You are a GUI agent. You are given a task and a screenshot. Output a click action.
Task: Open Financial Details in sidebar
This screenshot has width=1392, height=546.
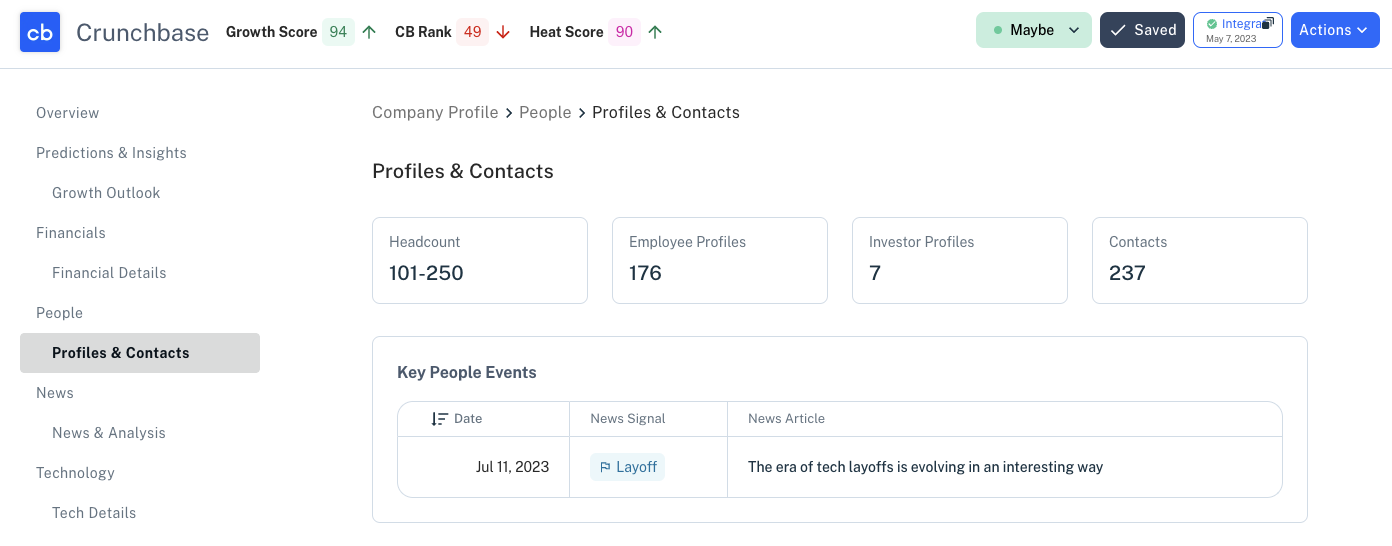pyautogui.click(x=109, y=273)
